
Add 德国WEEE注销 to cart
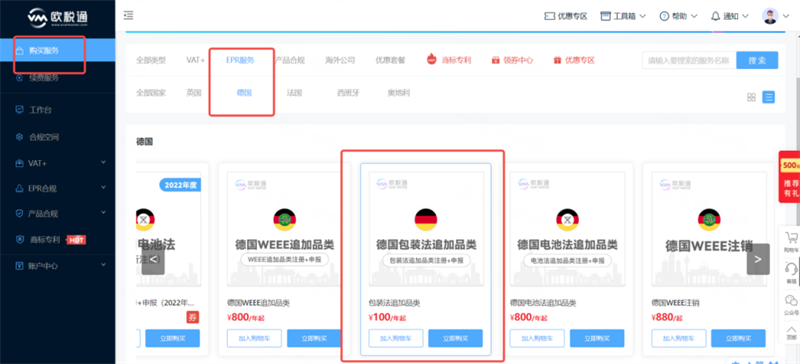[679, 338]
